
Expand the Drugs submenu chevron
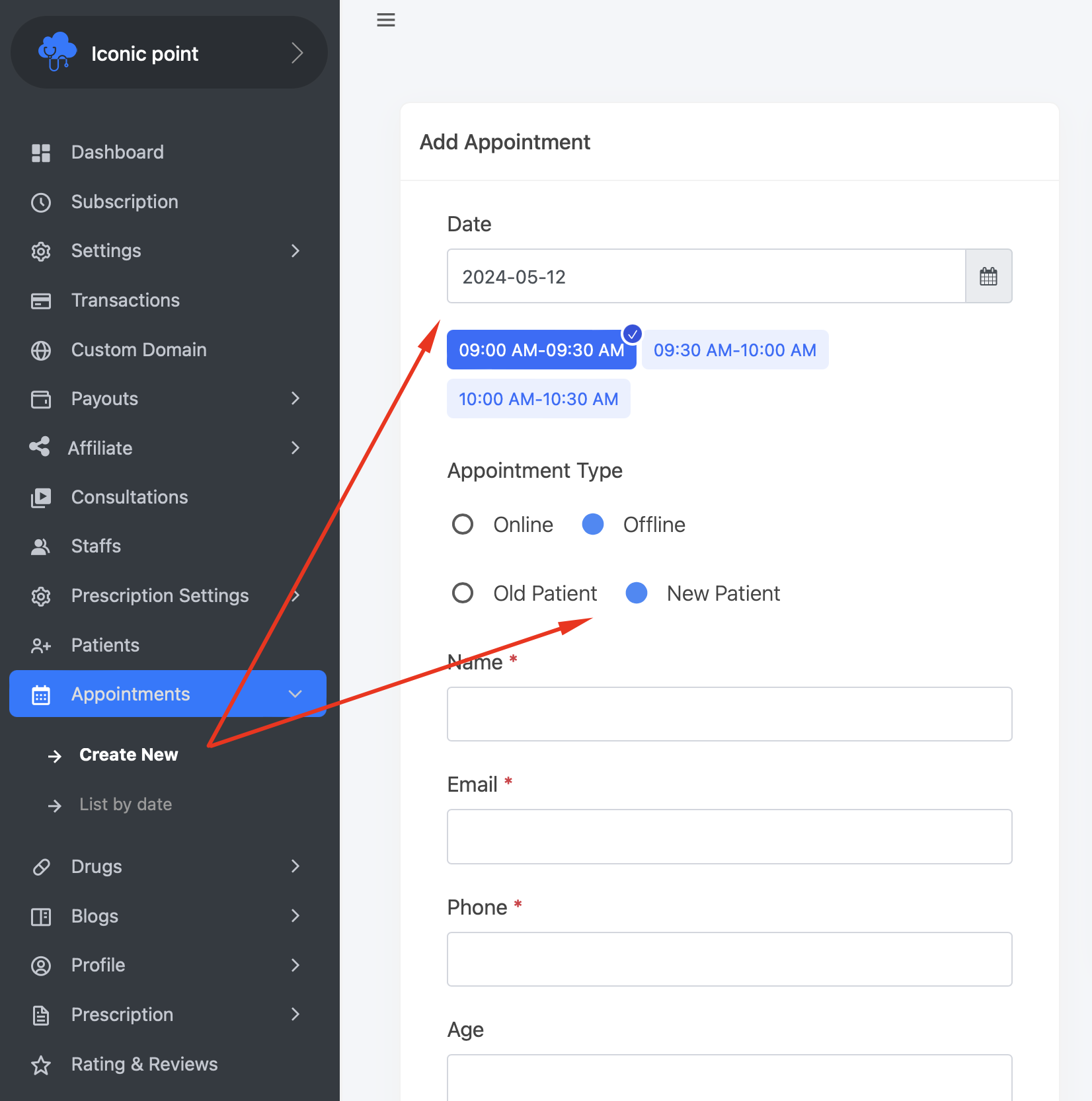coord(295,866)
